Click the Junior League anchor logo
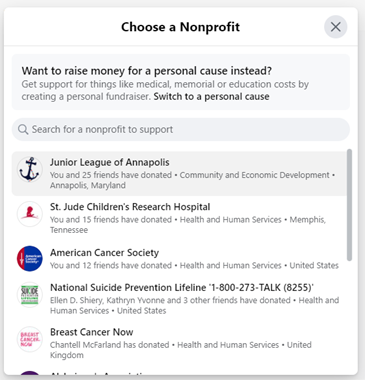 30,170
